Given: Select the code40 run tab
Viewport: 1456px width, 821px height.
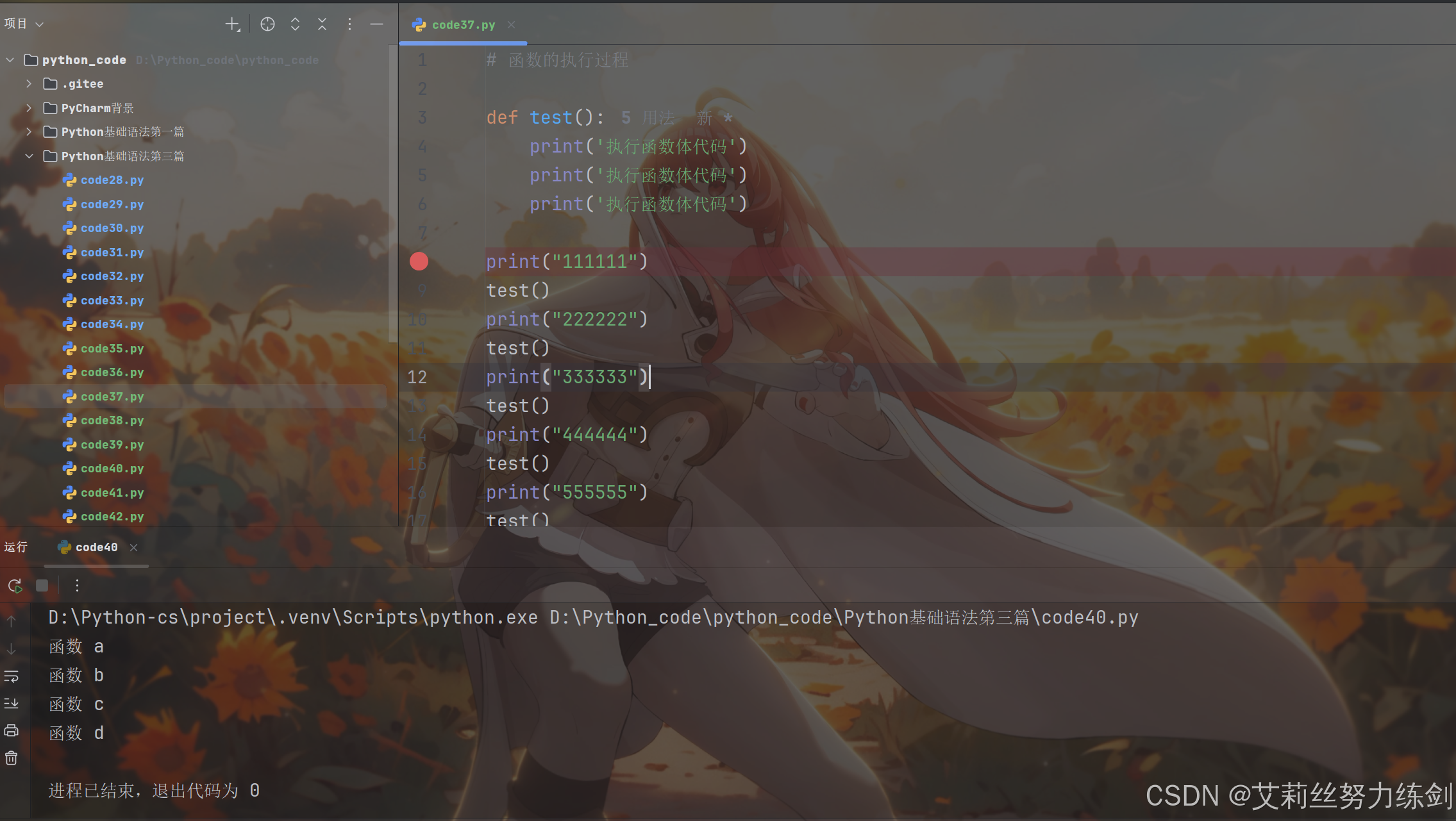Looking at the screenshot, I should (x=96, y=547).
